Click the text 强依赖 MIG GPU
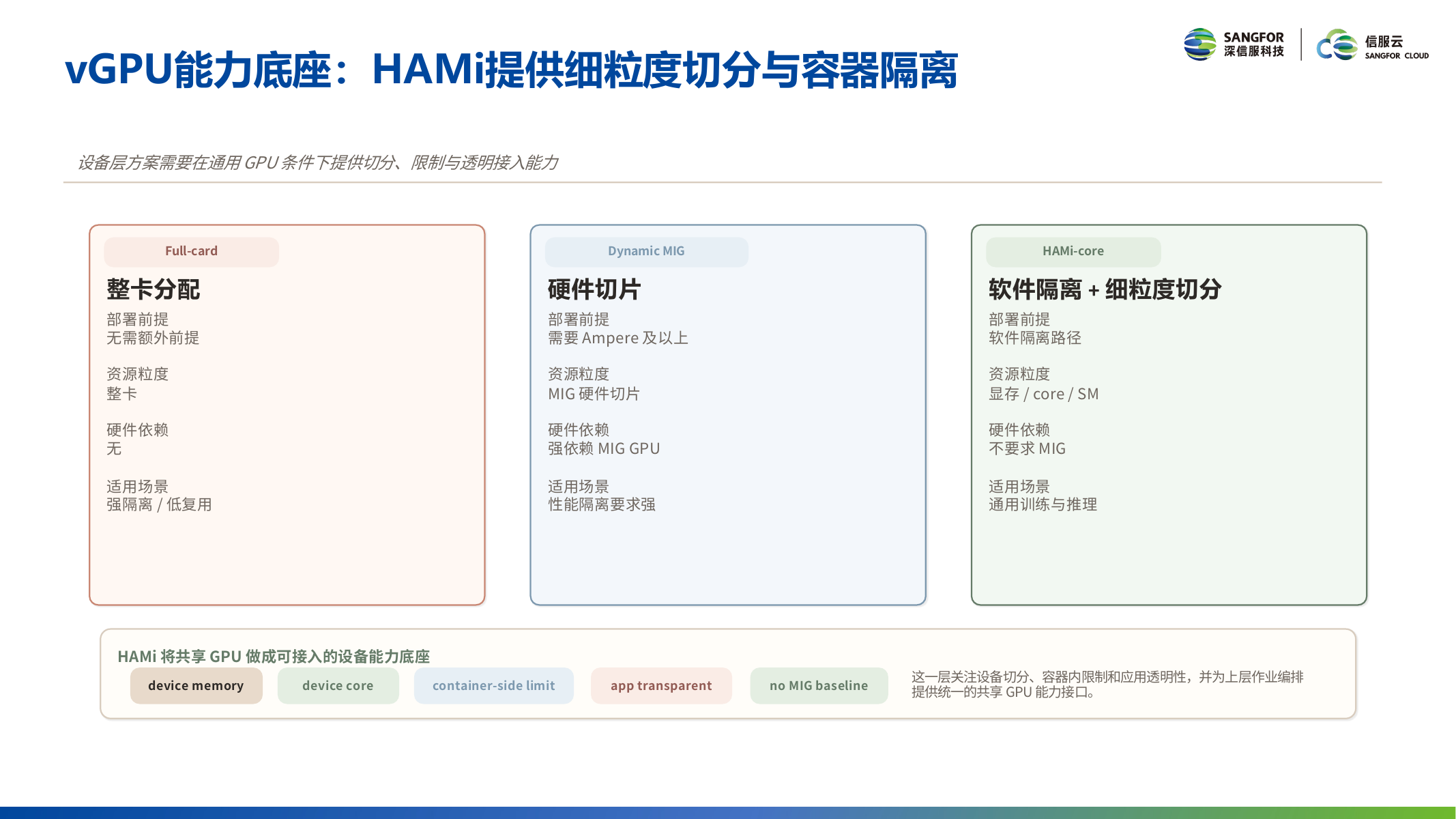The height and width of the screenshot is (819, 1456). pos(604,448)
